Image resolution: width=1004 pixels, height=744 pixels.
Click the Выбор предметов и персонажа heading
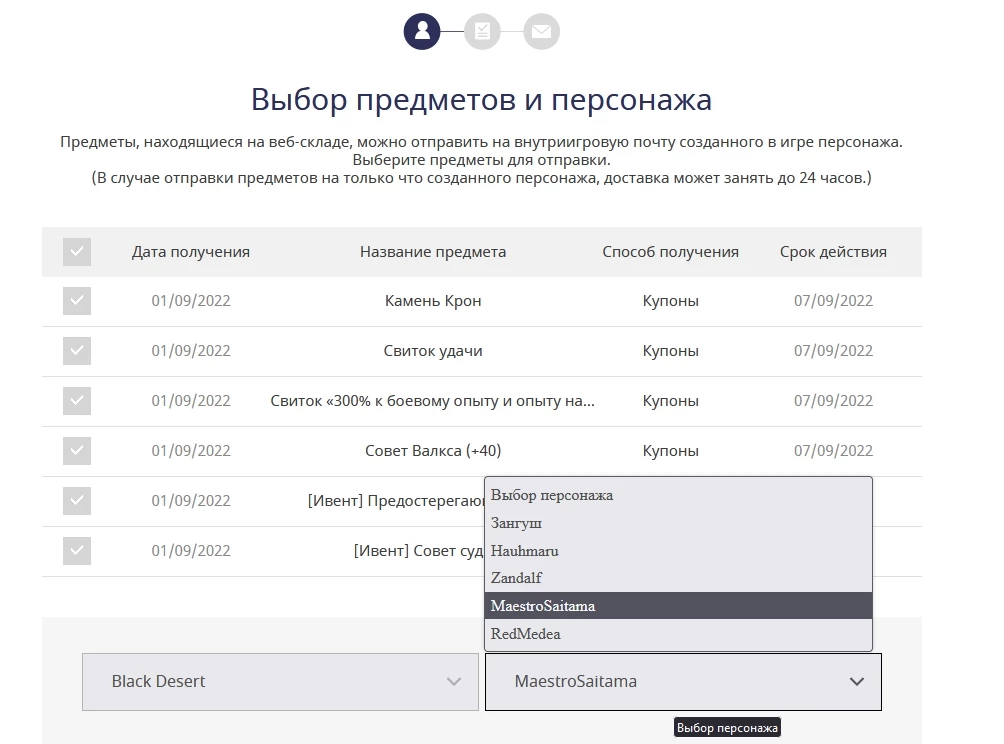tap(482, 99)
